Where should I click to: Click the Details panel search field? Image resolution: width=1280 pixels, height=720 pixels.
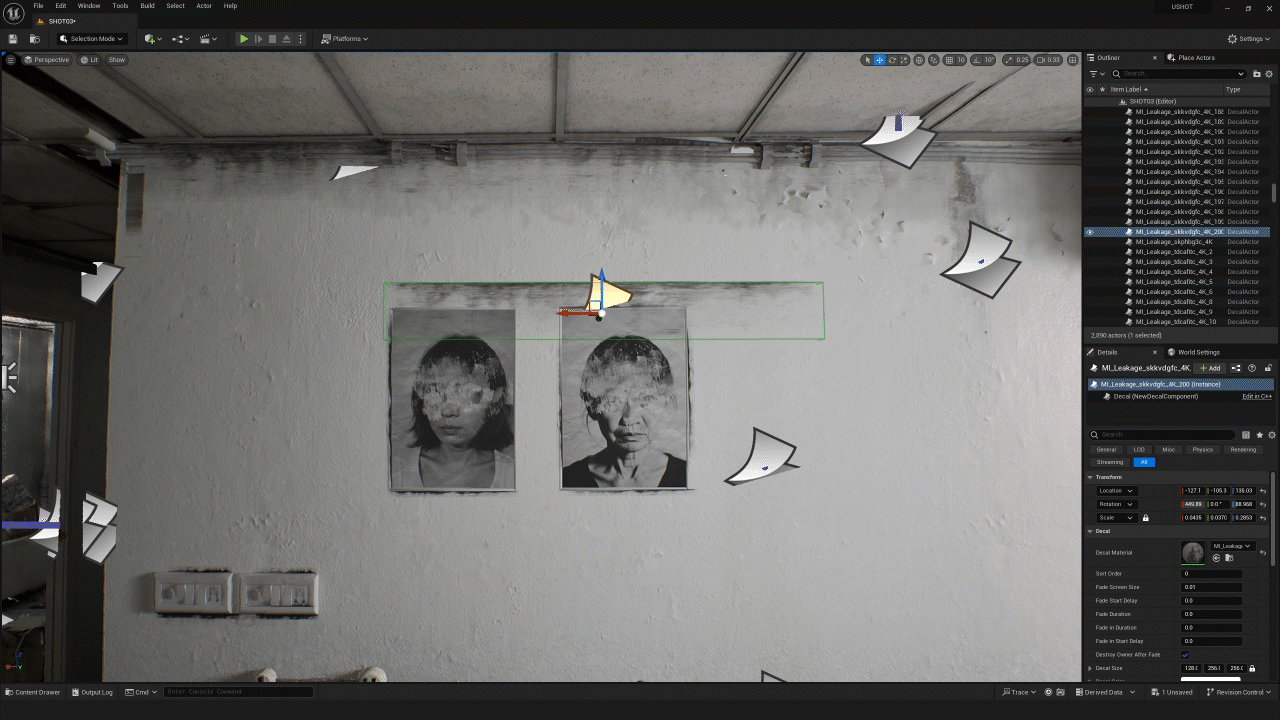(x=1164, y=435)
